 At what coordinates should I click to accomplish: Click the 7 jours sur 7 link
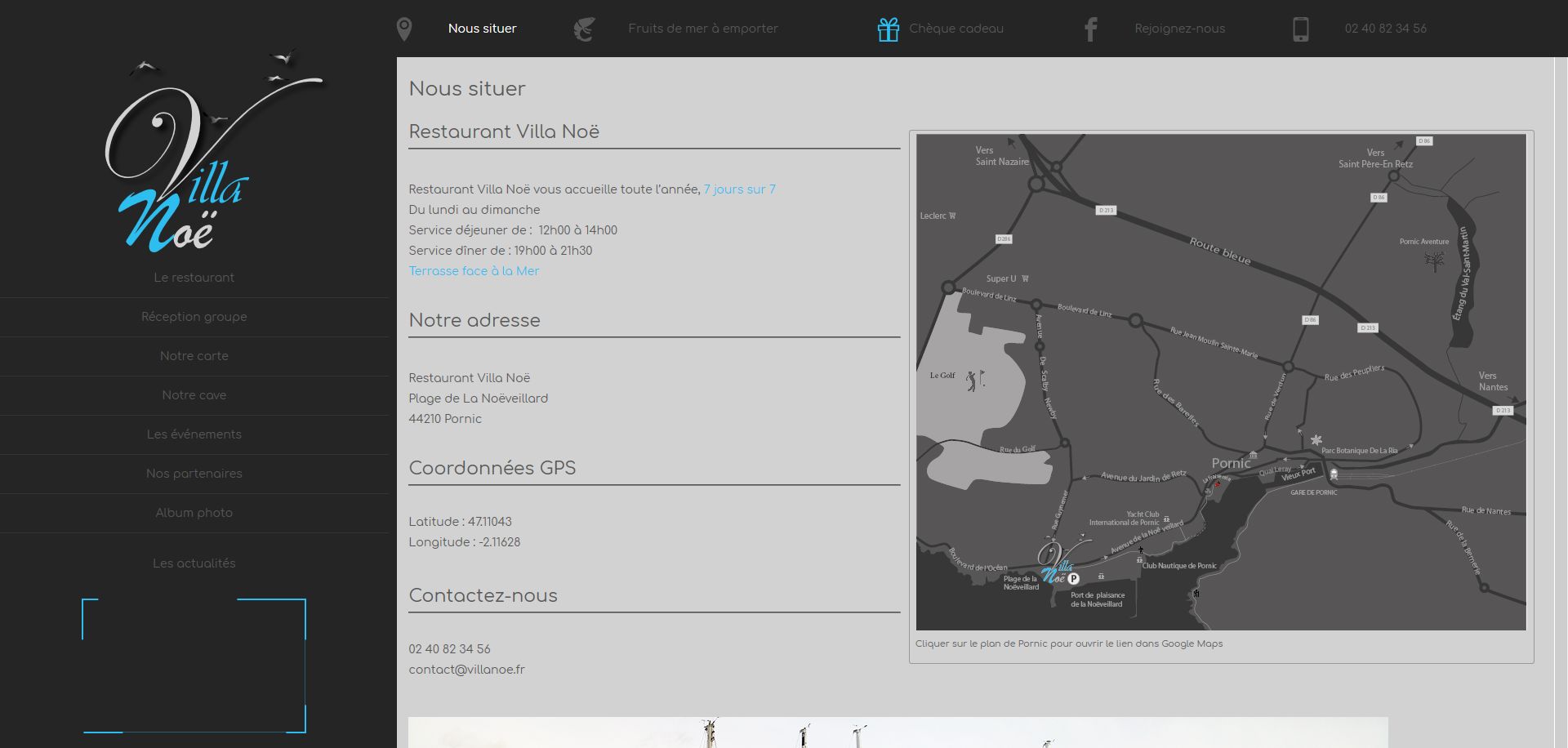(x=740, y=189)
